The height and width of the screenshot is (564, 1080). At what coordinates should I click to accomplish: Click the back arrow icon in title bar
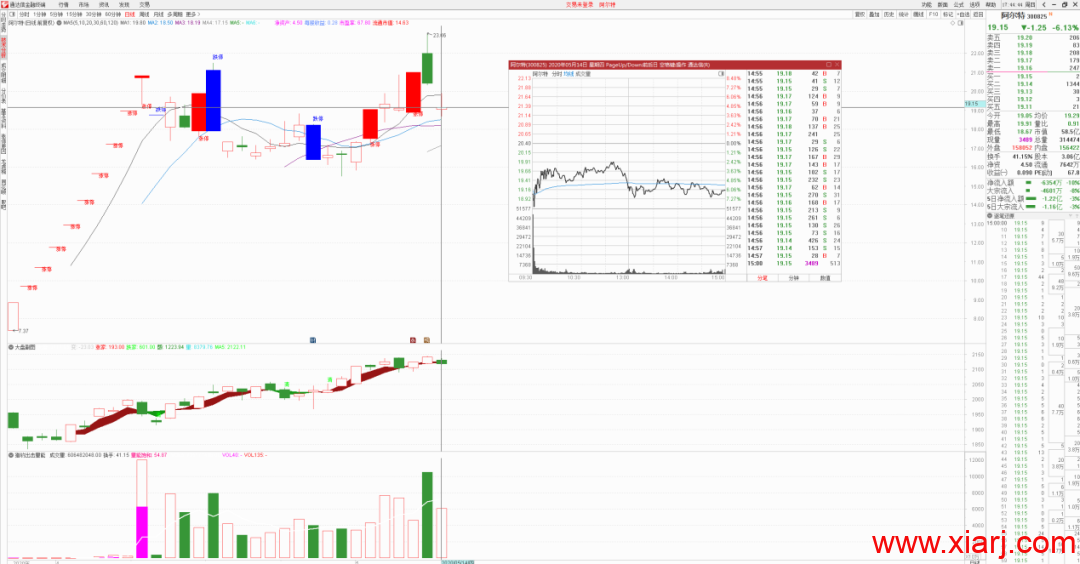tap(1043, 5)
